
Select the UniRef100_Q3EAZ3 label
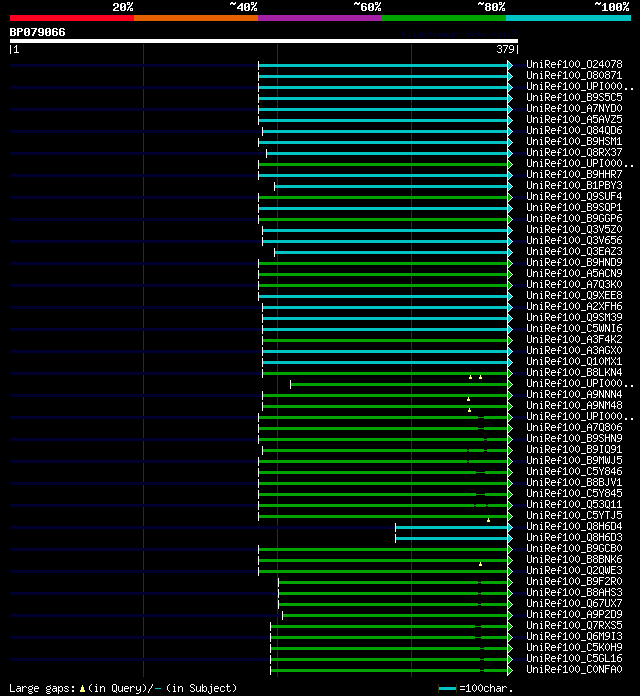coord(574,252)
